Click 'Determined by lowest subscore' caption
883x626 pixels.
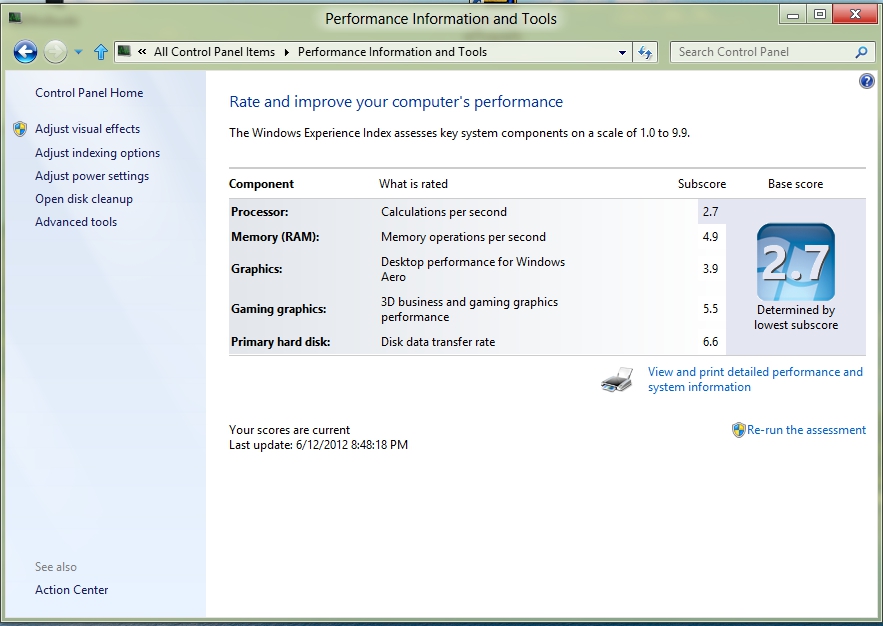(x=796, y=318)
